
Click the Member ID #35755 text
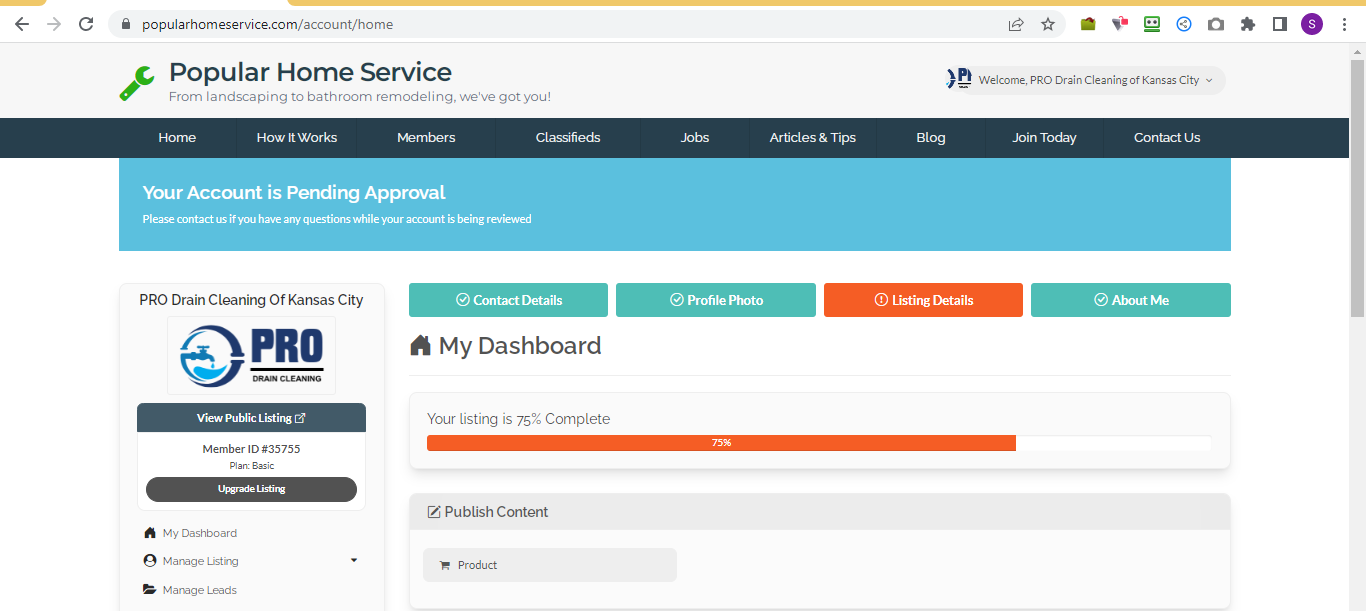point(251,449)
